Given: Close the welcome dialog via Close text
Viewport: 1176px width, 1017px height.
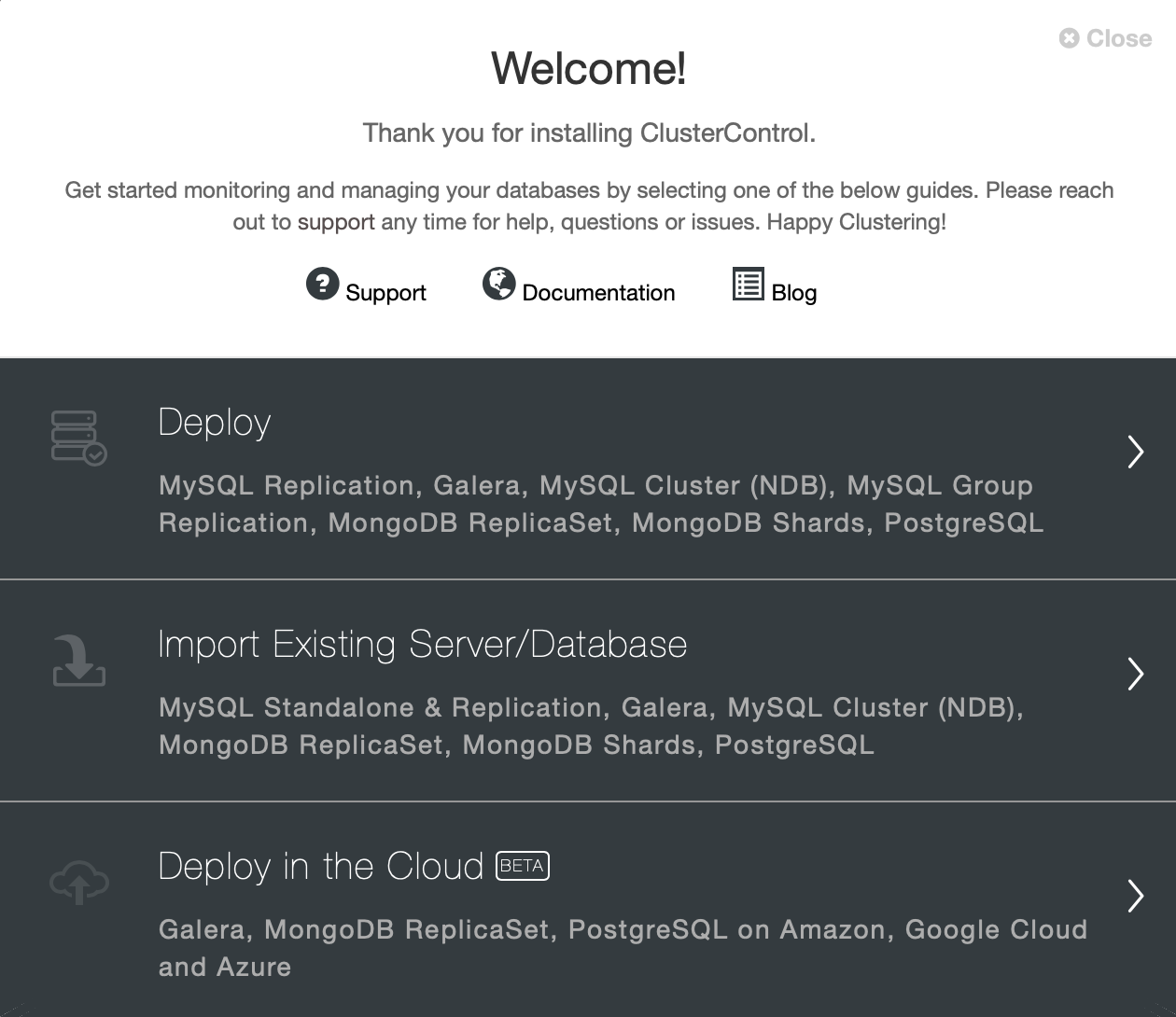Looking at the screenshot, I should (1119, 38).
